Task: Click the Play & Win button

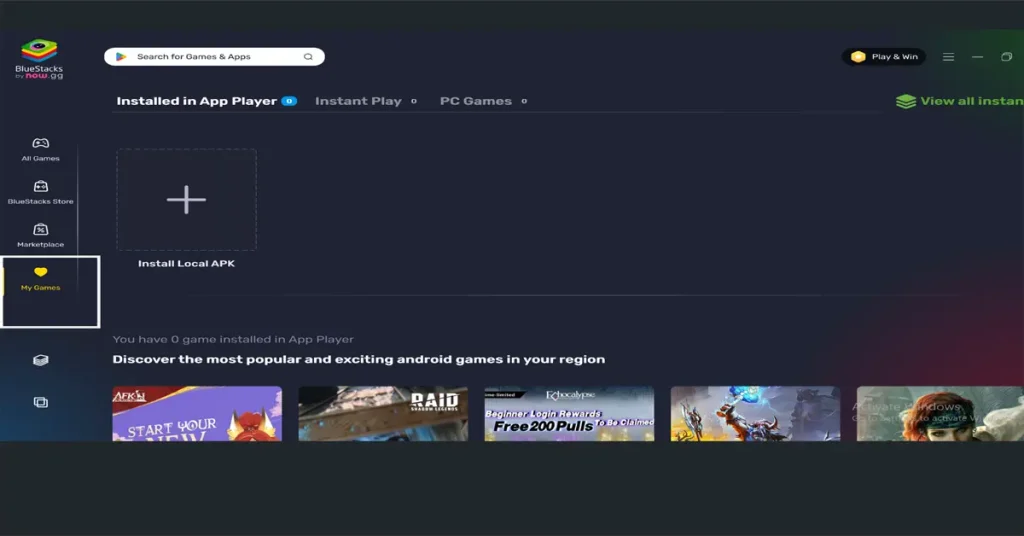Action: click(x=884, y=57)
